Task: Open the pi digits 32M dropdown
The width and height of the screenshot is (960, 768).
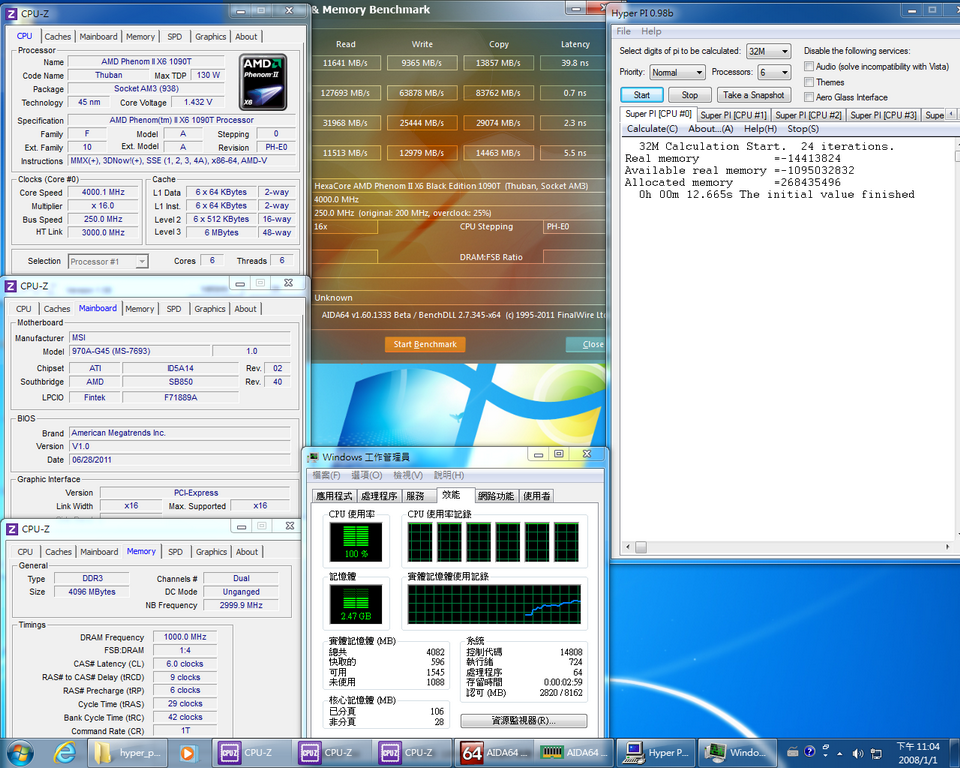Action: (768, 51)
